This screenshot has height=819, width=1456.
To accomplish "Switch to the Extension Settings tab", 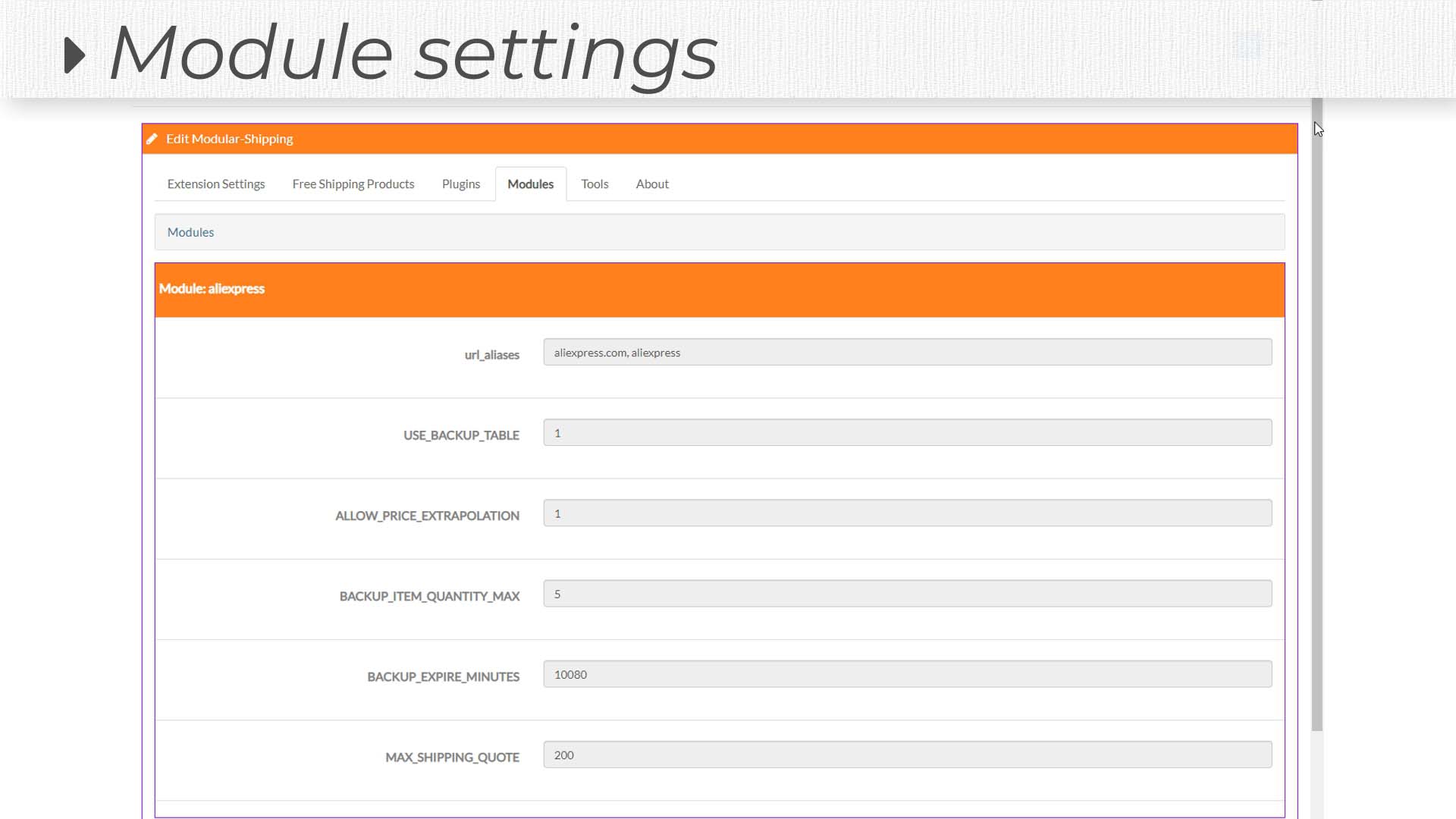I will (x=215, y=184).
